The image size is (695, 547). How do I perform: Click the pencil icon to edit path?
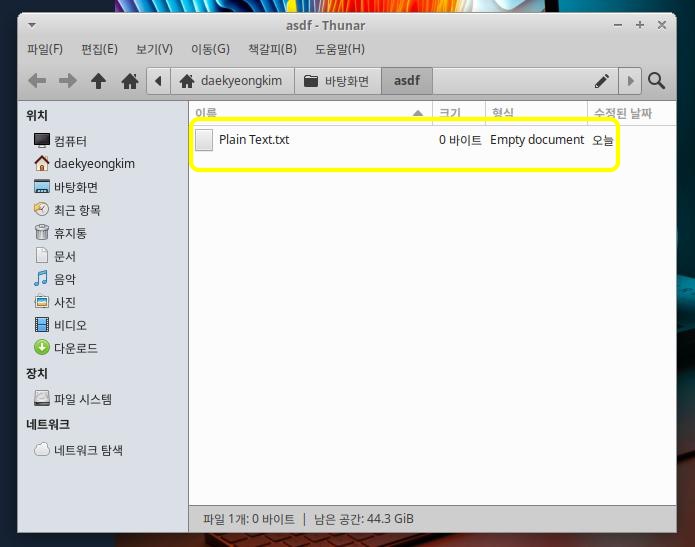click(x=601, y=81)
